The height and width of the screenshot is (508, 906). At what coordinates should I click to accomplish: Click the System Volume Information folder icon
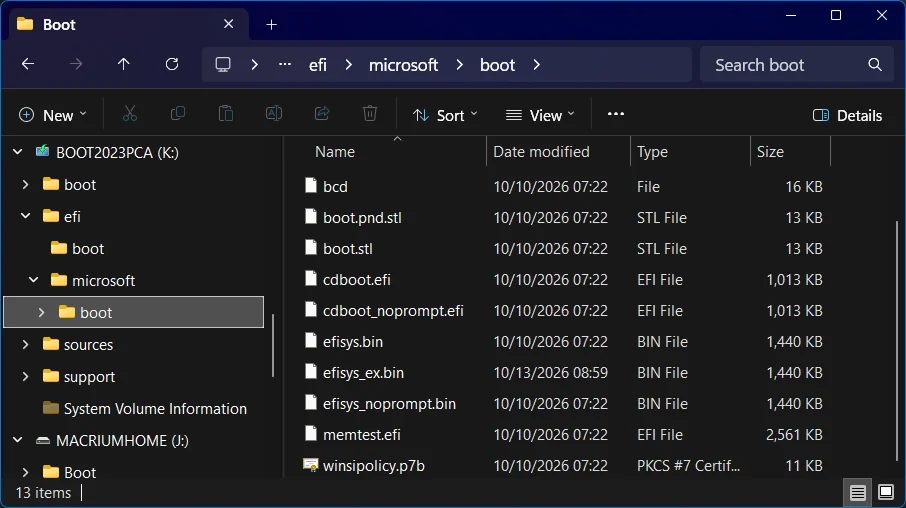click(51, 408)
